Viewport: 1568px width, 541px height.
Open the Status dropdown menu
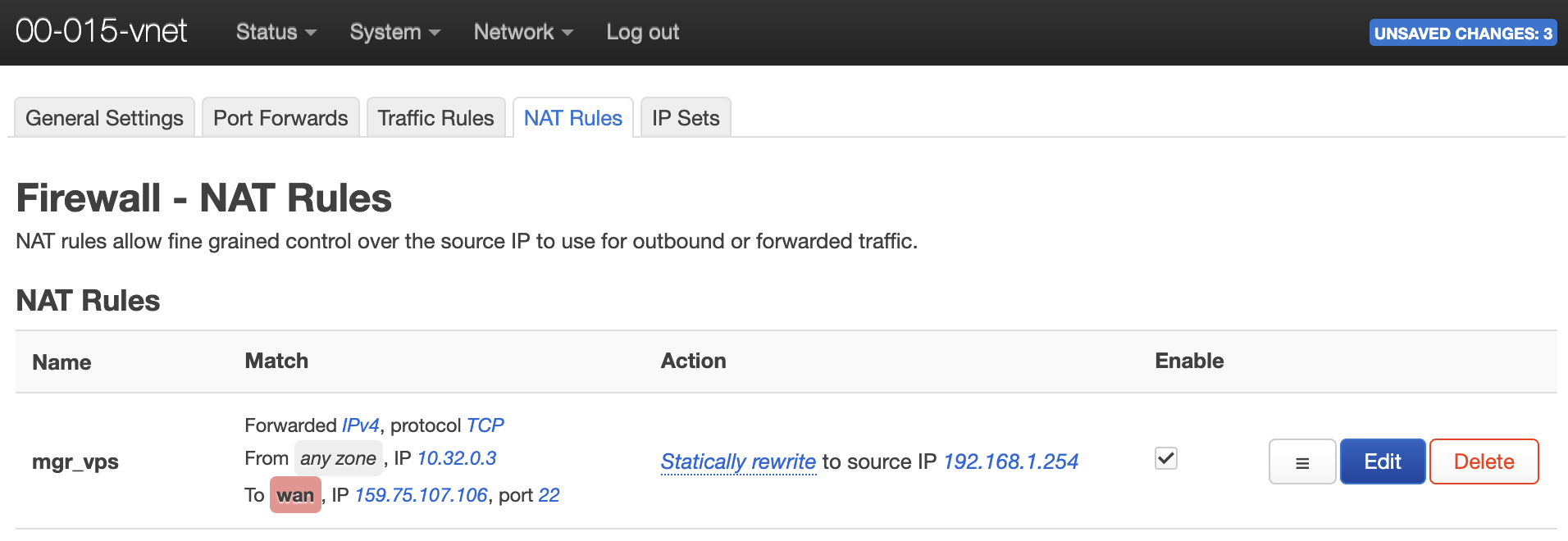point(276,32)
